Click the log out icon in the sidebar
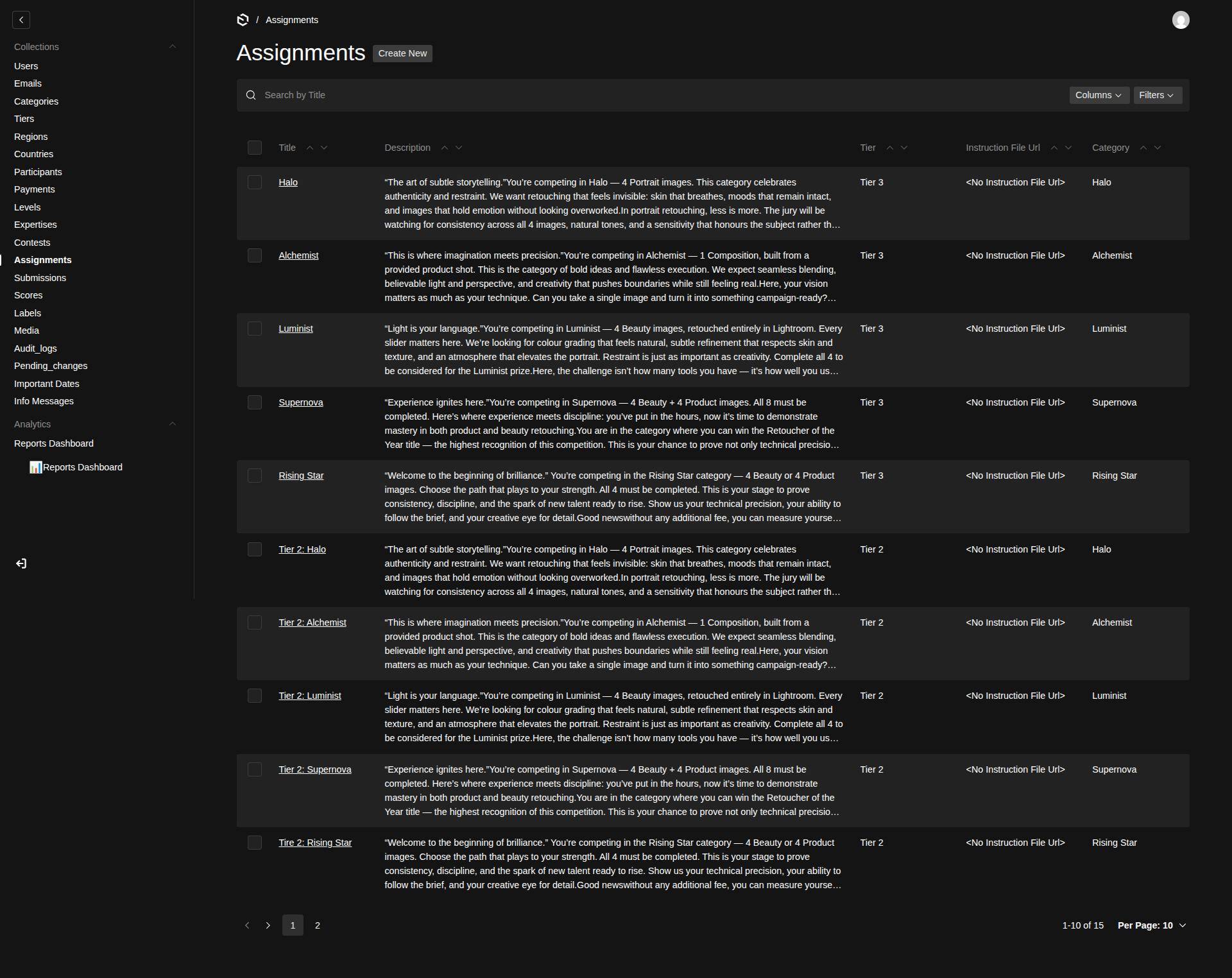1232x978 pixels. click(21, 563)
